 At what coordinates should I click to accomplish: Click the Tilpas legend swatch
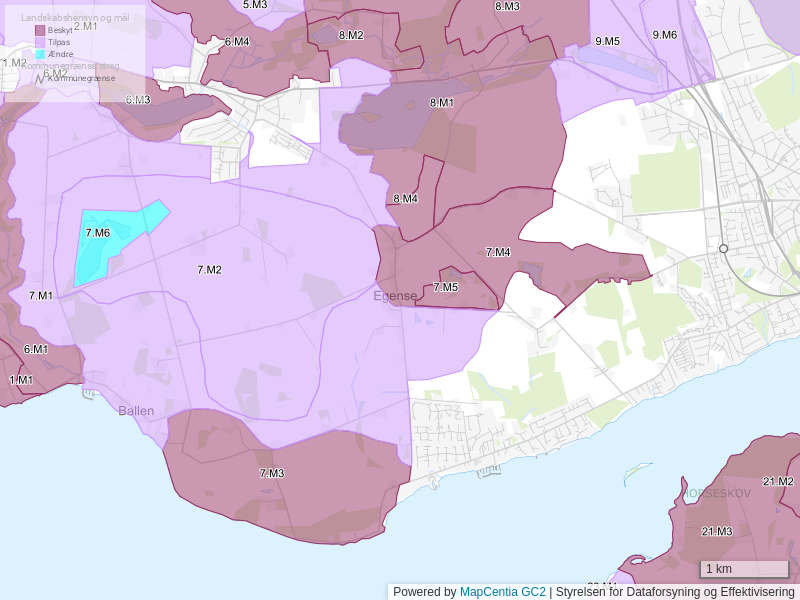(40, 43)
